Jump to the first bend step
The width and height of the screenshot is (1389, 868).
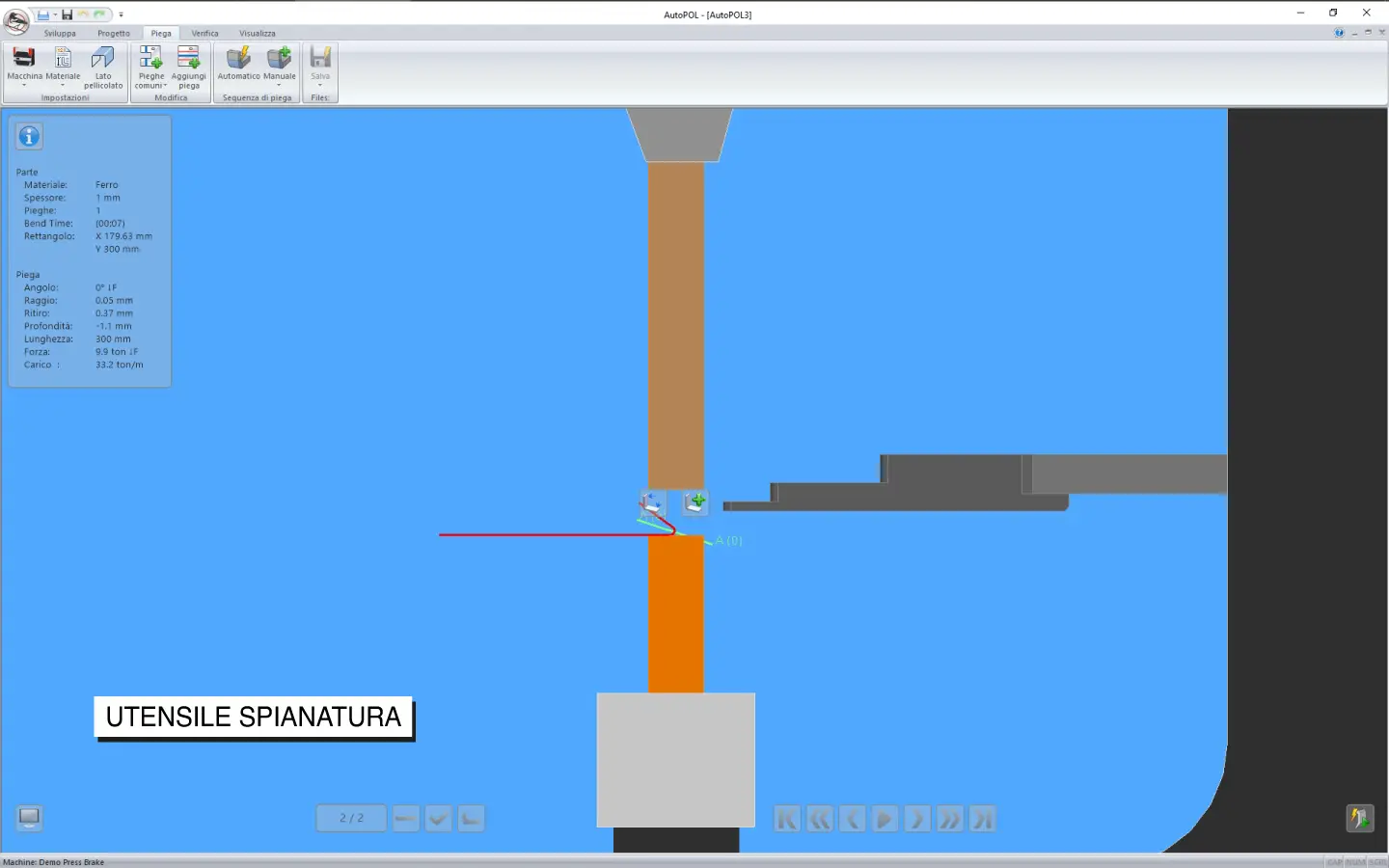[x=787, y=819]
